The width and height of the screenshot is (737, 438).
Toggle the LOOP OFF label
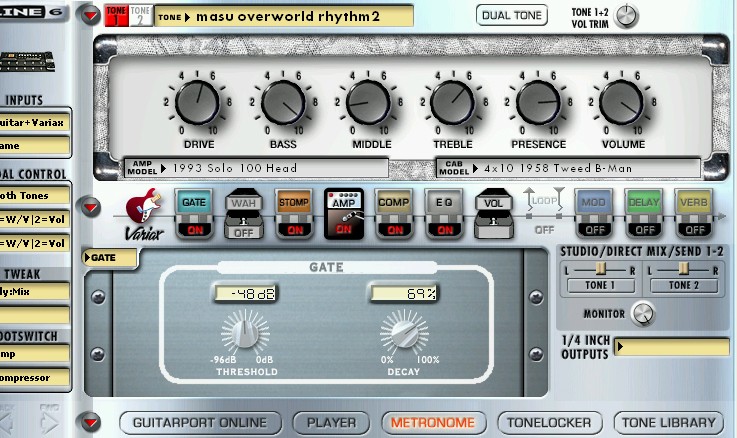(544, 230)
